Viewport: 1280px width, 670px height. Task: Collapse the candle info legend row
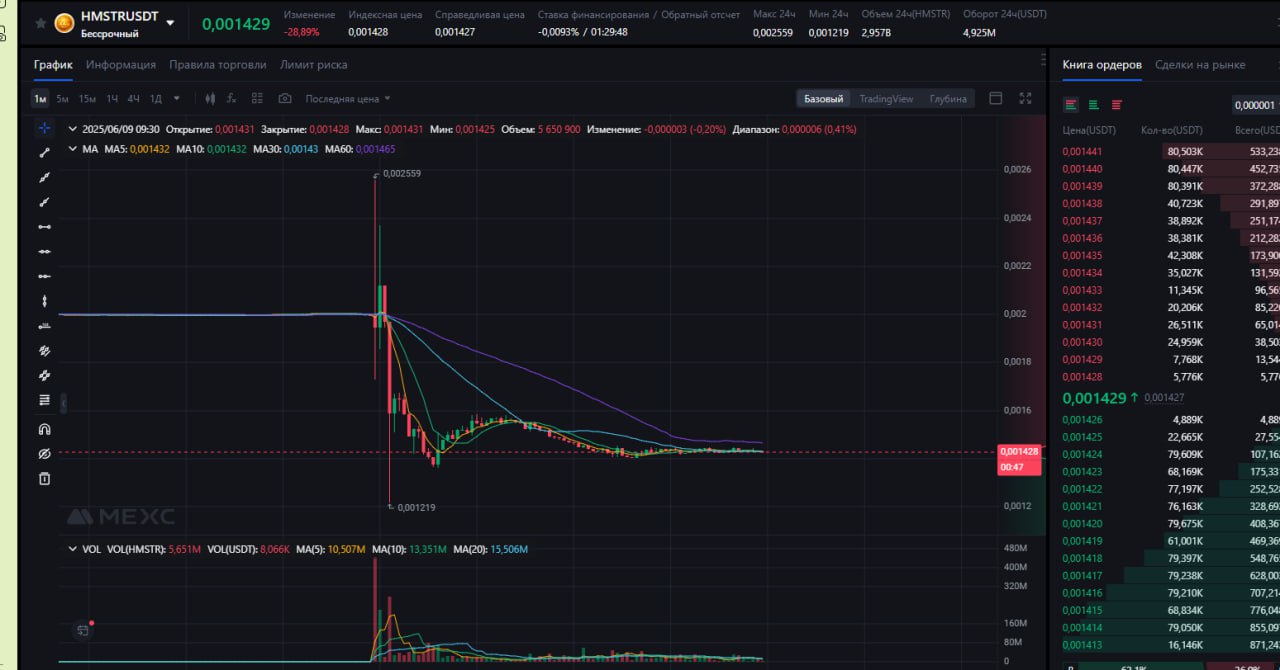(71, 129)
